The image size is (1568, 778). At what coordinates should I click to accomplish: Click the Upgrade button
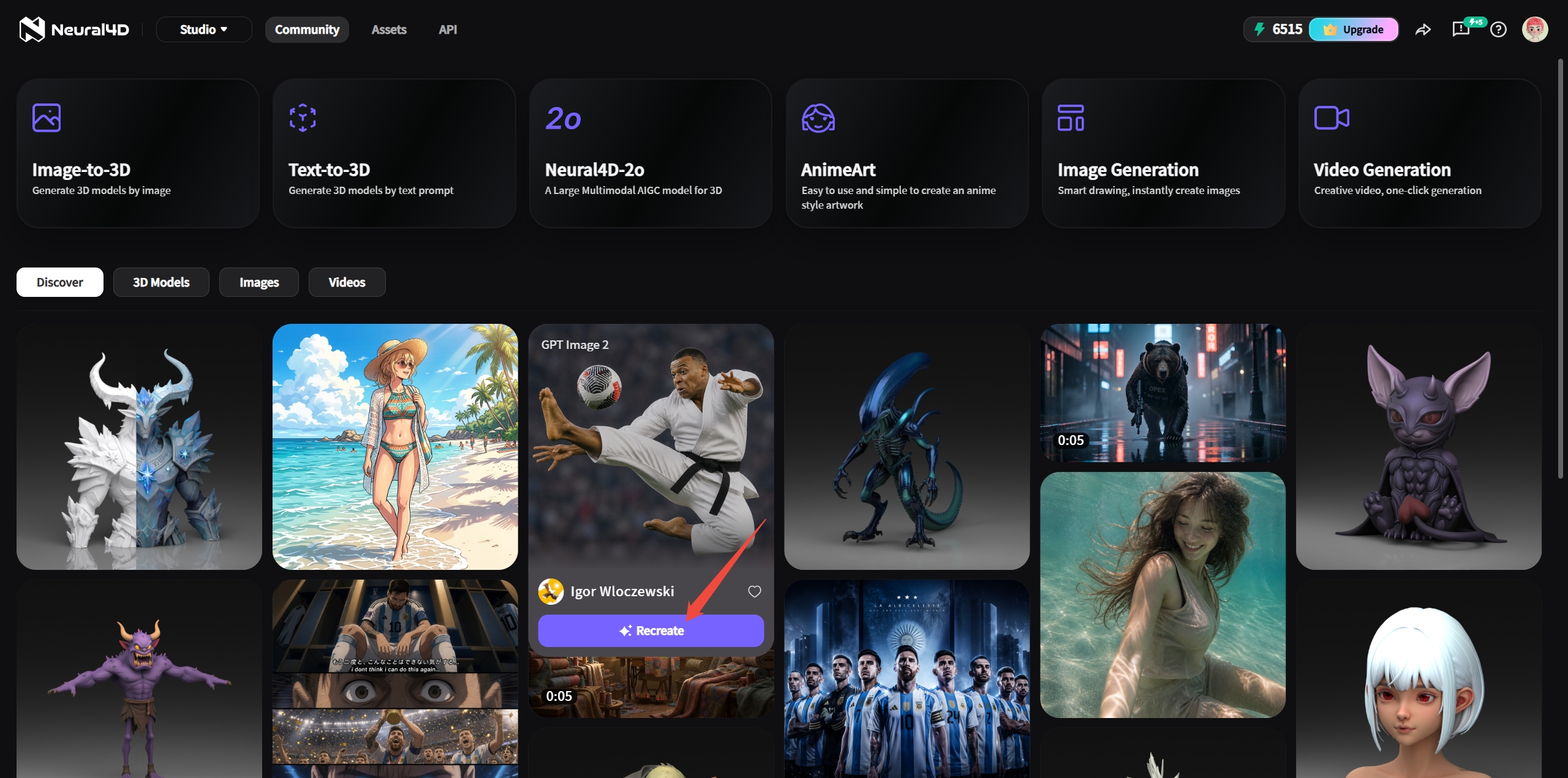1354,29
